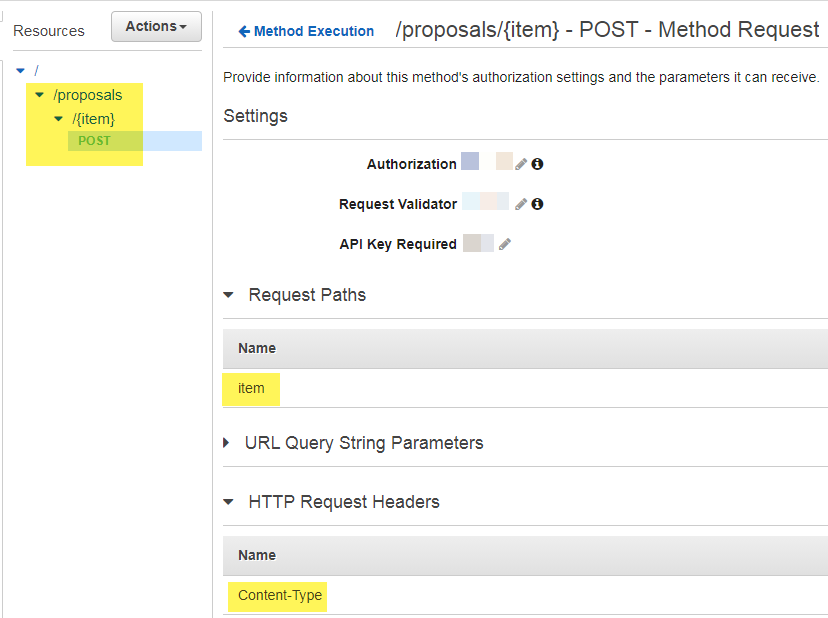
Task: Click the item path parameter entry
Action: [x=250, y=388]
